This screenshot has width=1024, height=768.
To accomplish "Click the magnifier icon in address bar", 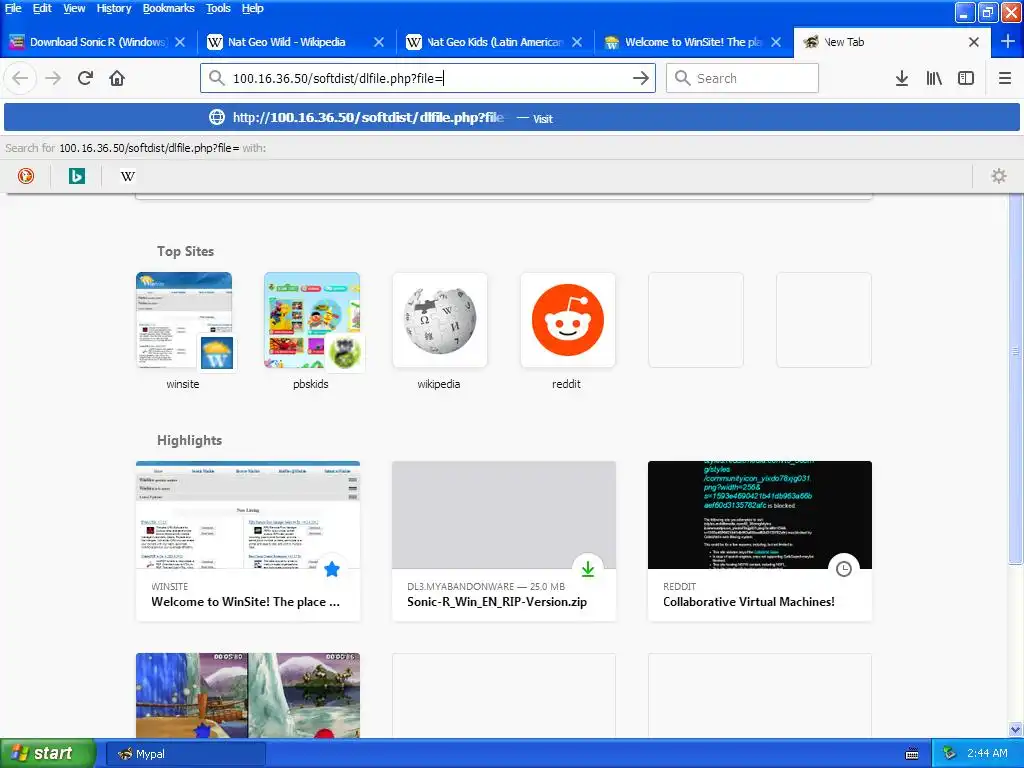I will tap(216, 78).
